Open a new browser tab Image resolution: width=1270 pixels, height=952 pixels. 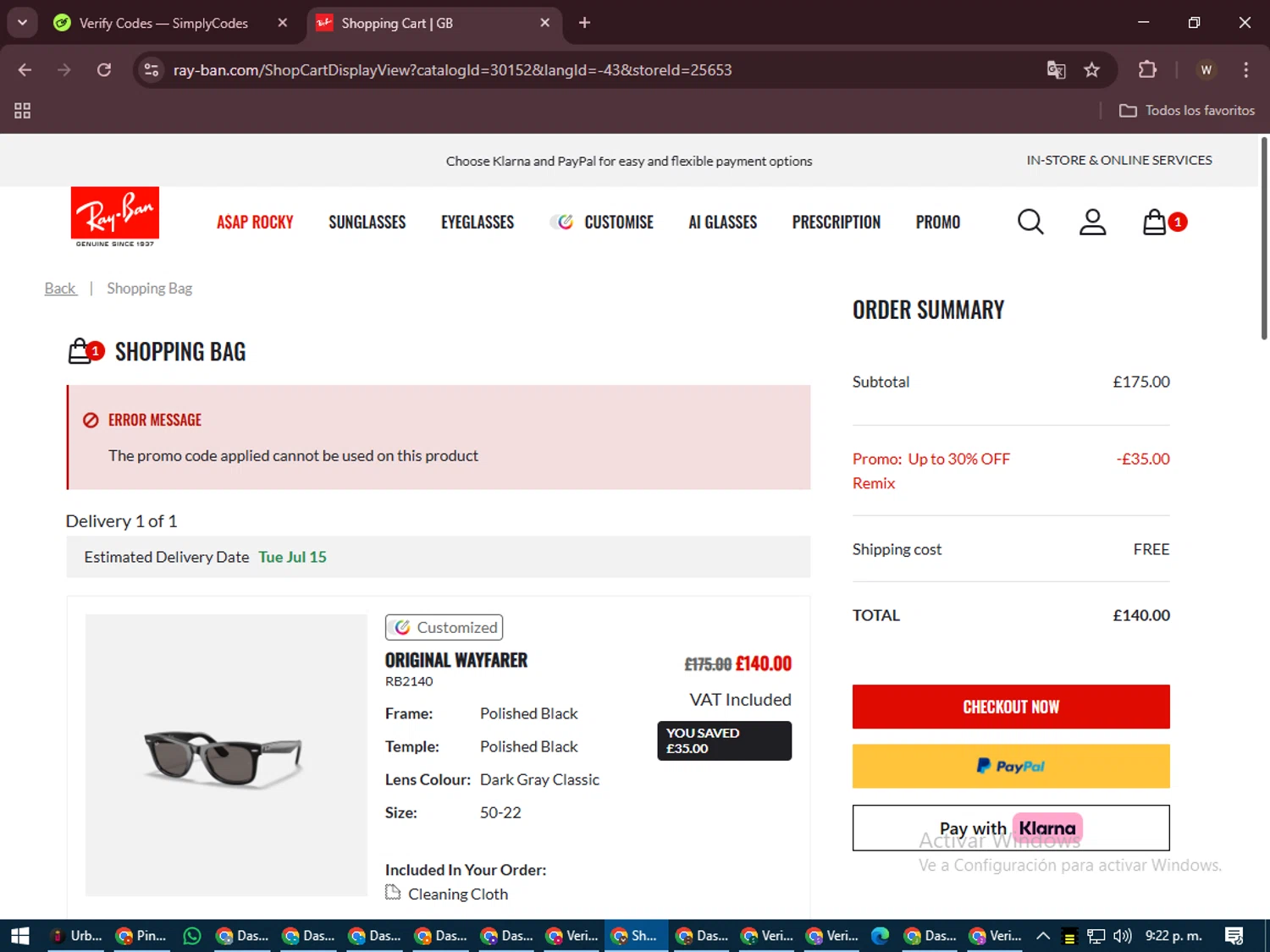click(584, 23)
